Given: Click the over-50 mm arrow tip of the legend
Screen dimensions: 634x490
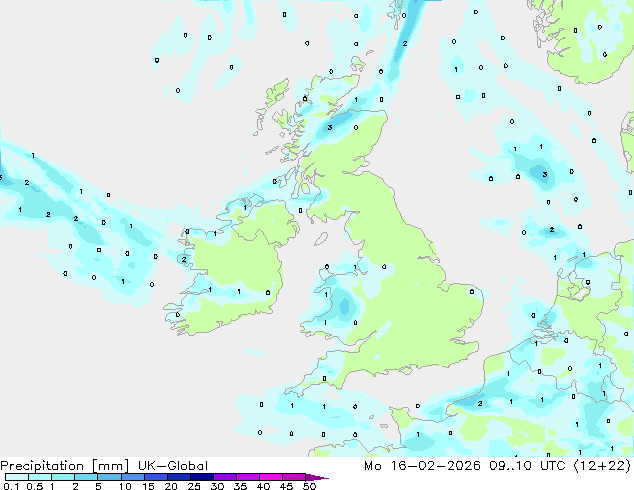Looking at the screenshot, I should coord(318,477).
